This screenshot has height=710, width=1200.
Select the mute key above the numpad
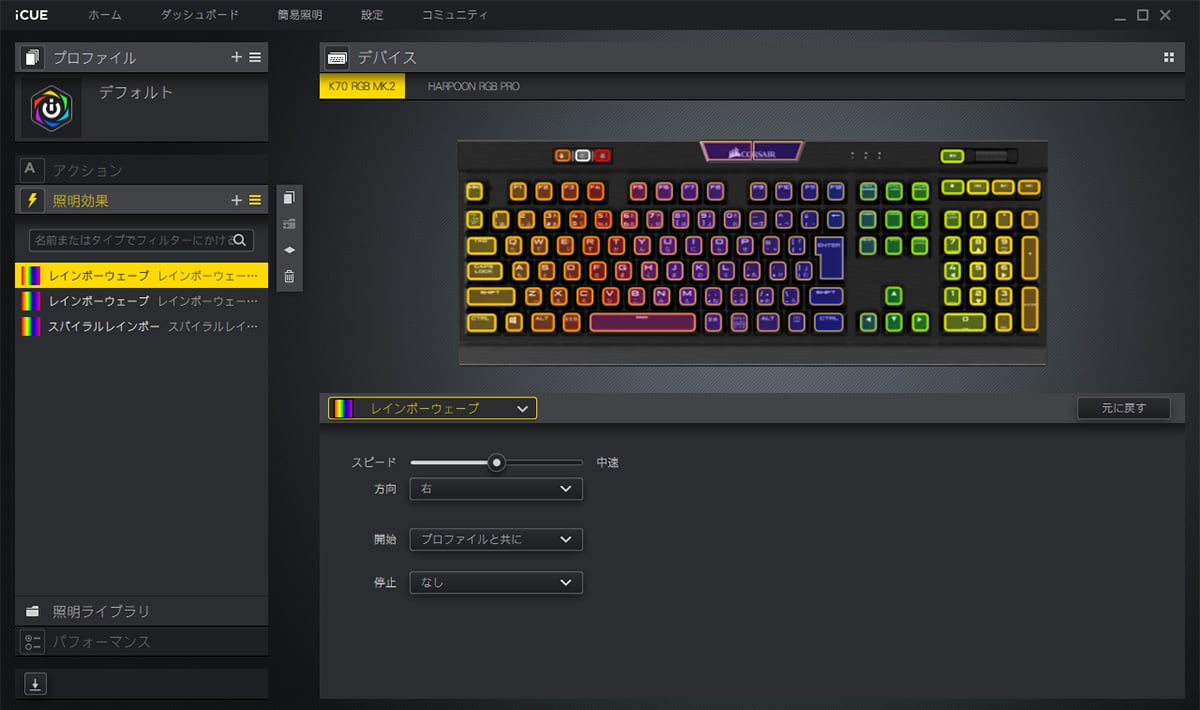[951, 156]
